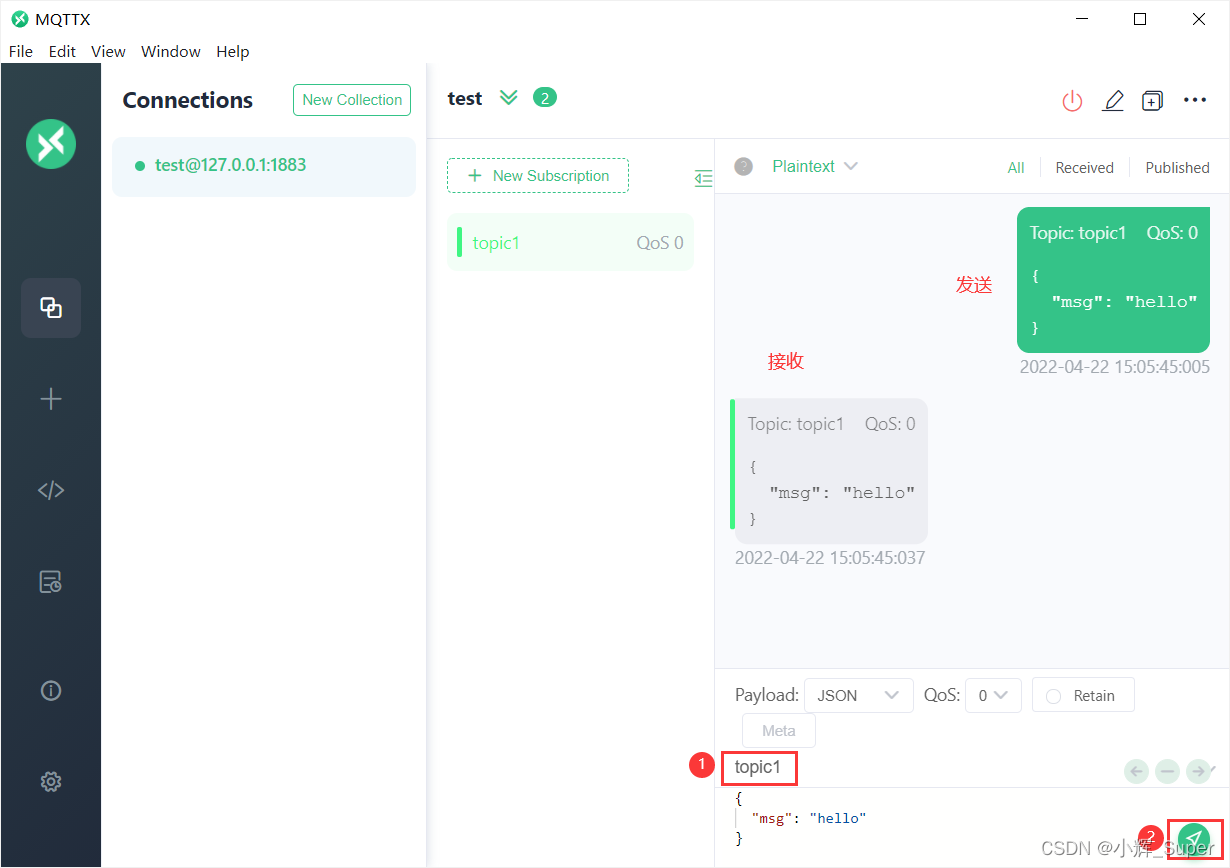Click the New Collection button
Screen dimensions: 1230x868
click(x=352, y=100)
